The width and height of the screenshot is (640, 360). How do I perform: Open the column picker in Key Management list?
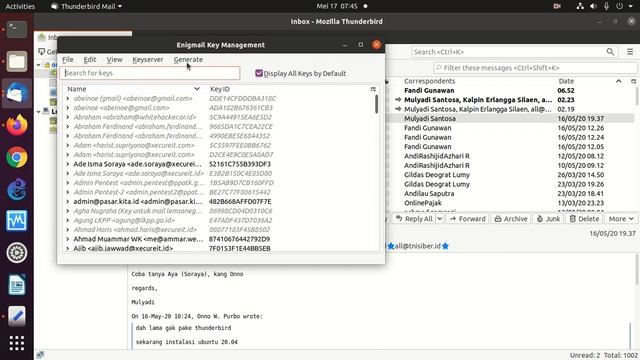373,89
